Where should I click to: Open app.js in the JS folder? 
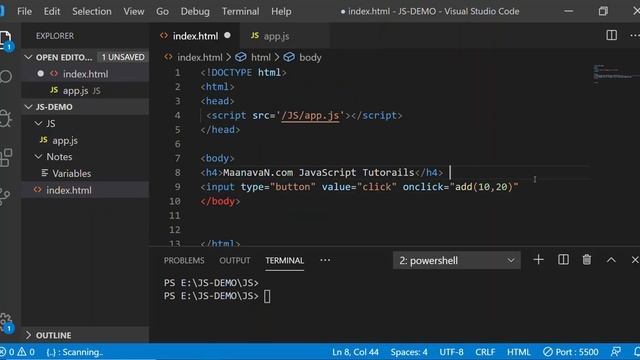pos(85,140)
